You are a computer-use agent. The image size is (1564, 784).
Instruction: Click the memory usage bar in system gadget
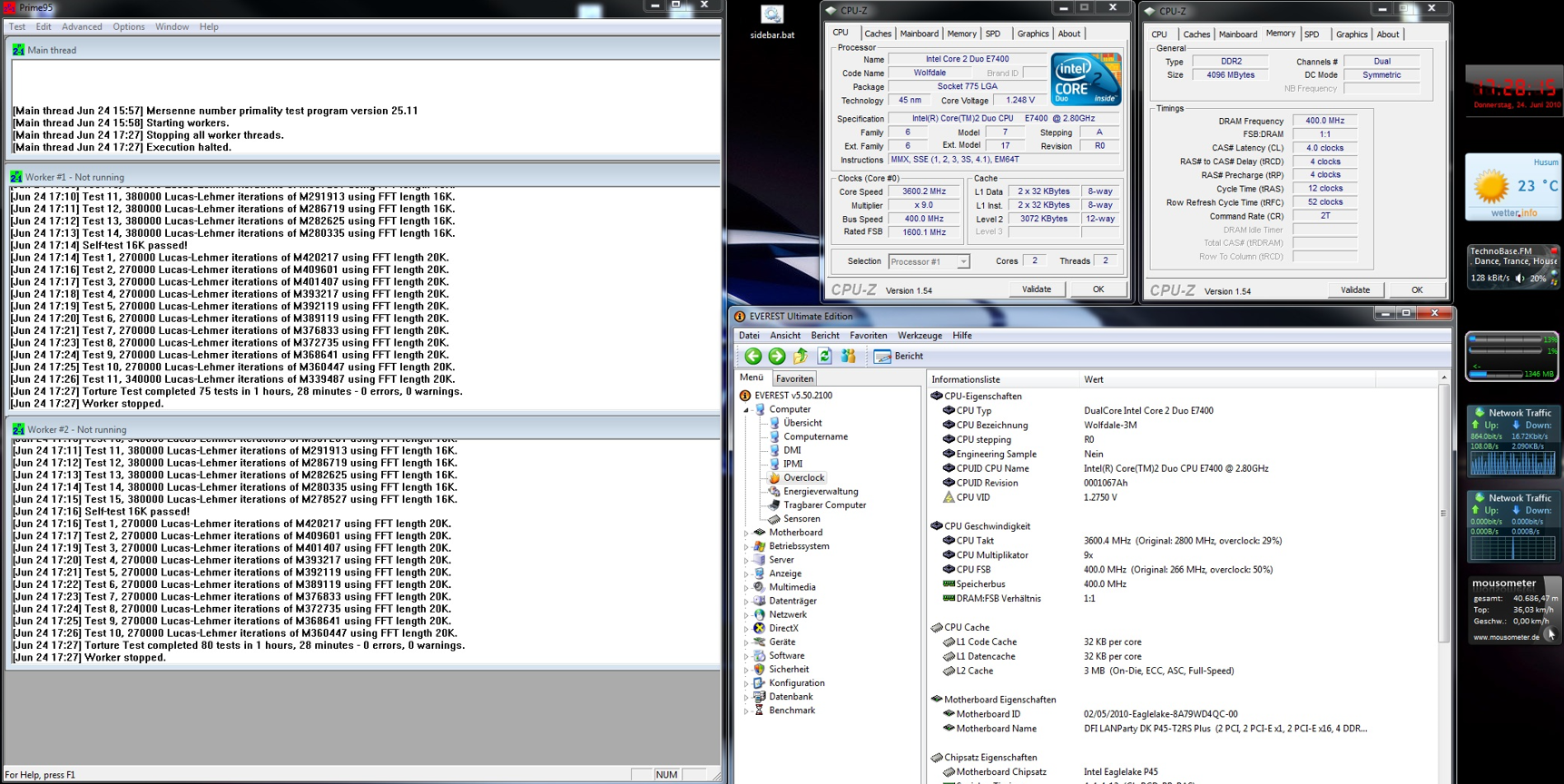1496,374
